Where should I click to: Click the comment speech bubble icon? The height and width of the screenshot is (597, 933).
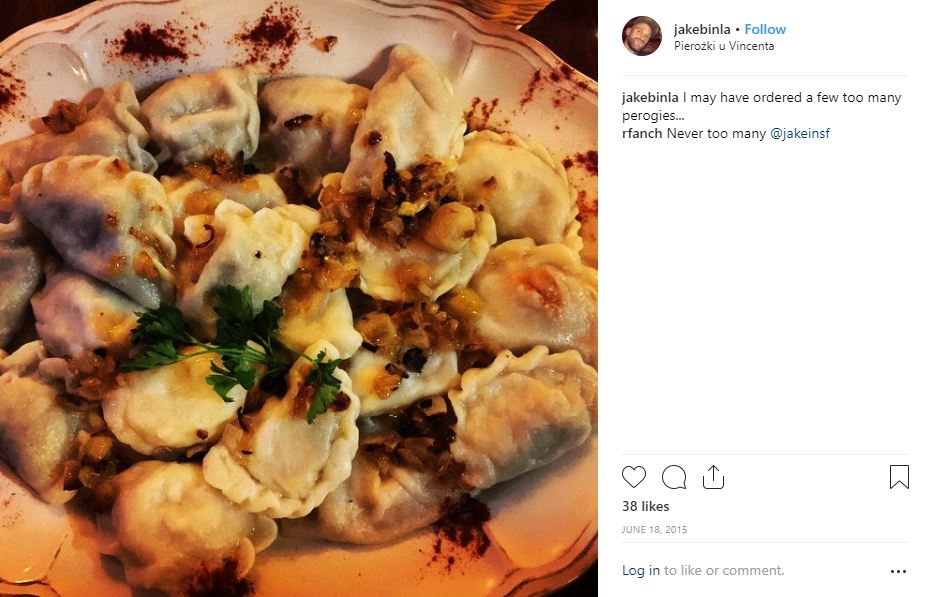click(674, 477)
